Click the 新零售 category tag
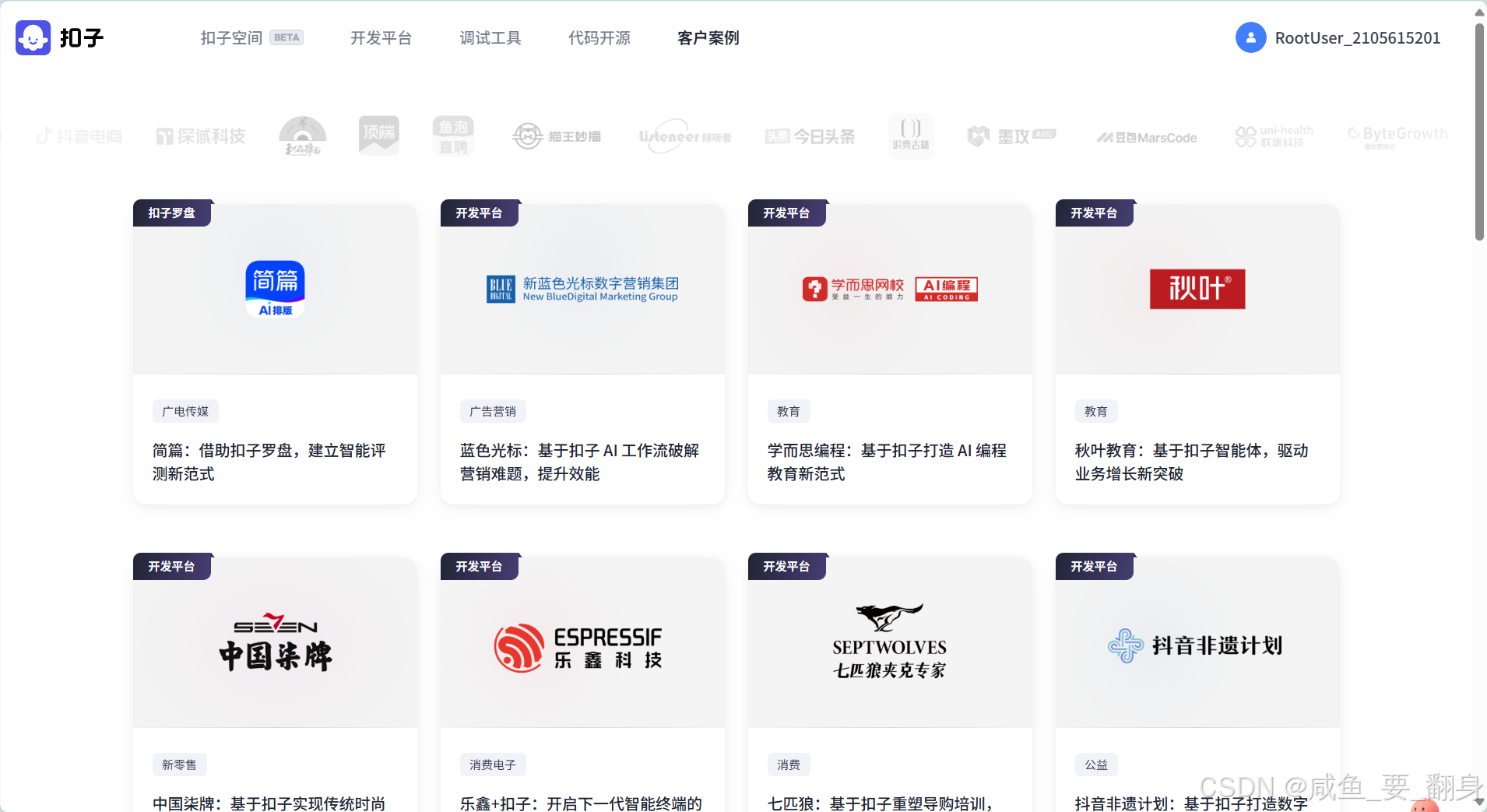Viewport: 1487px width, 812px height. point(179,765)
